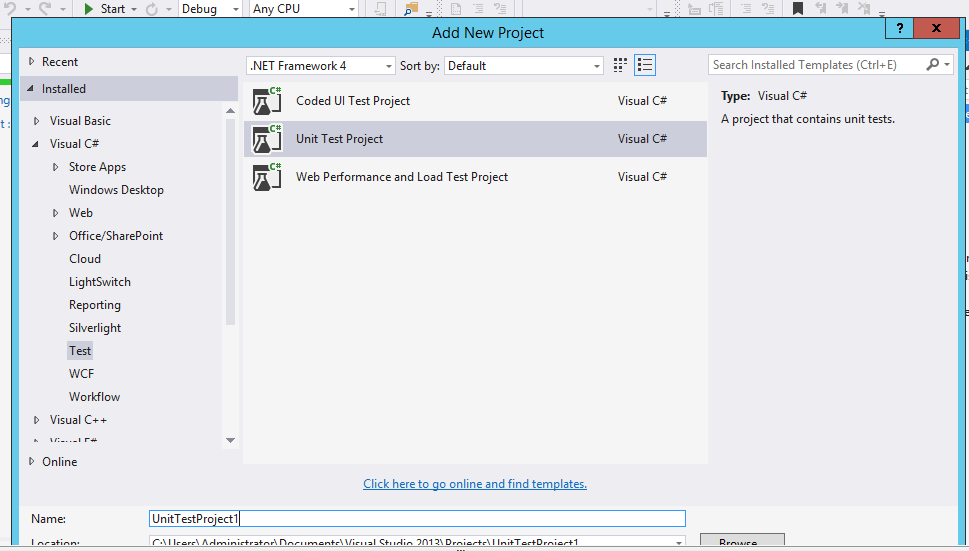
Task: Select LightSwitch category
Action: tap(99, 282)
